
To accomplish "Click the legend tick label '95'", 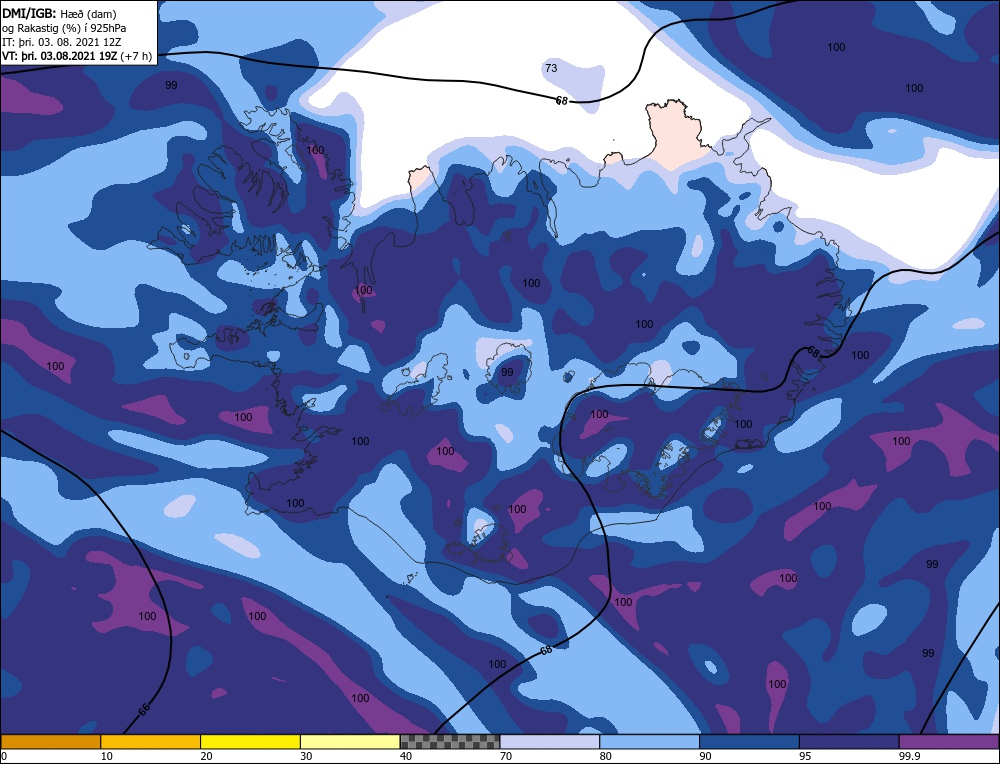I will [805, 756].
